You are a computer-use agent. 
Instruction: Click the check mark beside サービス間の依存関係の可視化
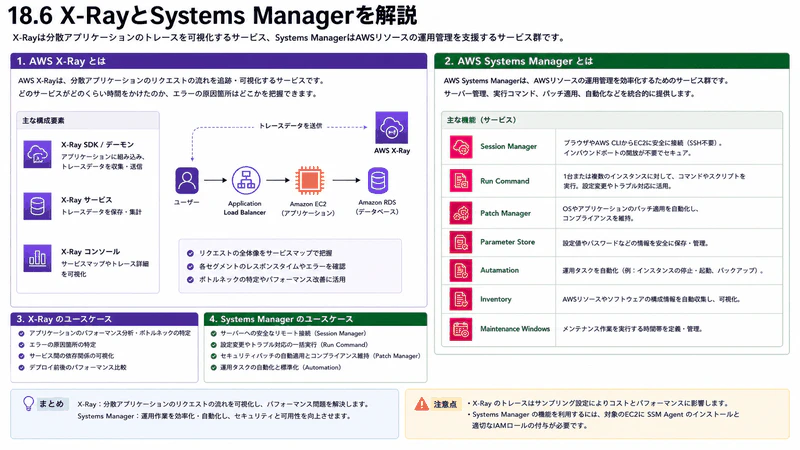(x=21, y=356)
